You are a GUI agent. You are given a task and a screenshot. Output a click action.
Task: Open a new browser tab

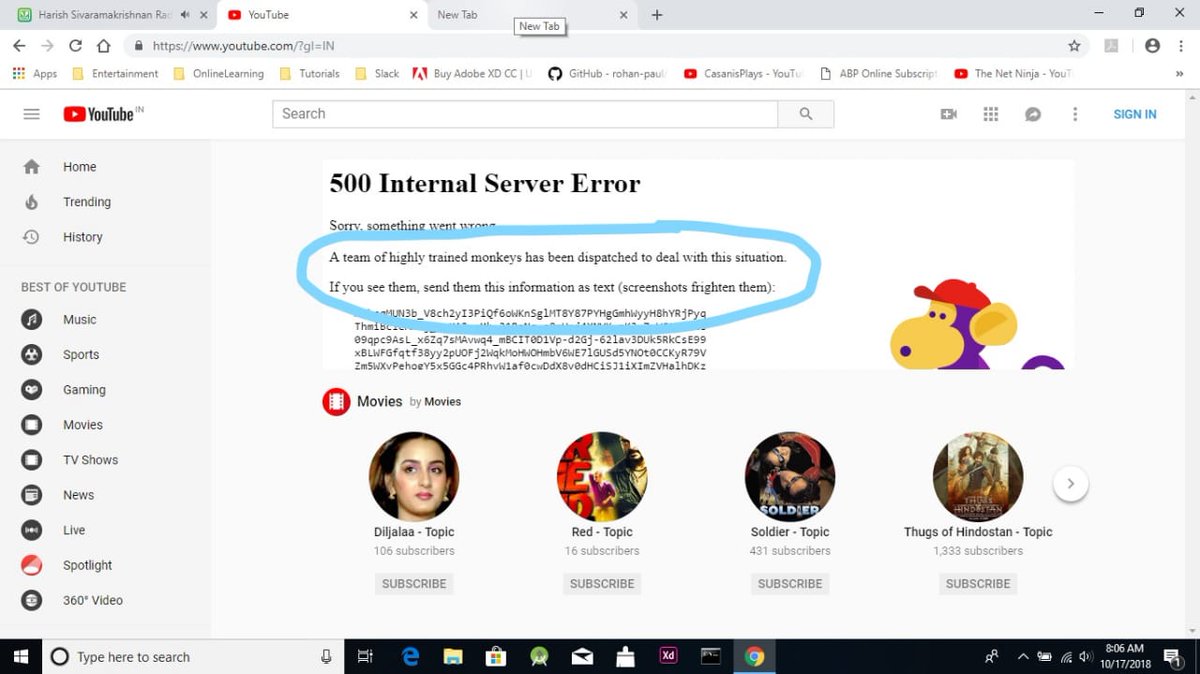click(x=657, y=15)
